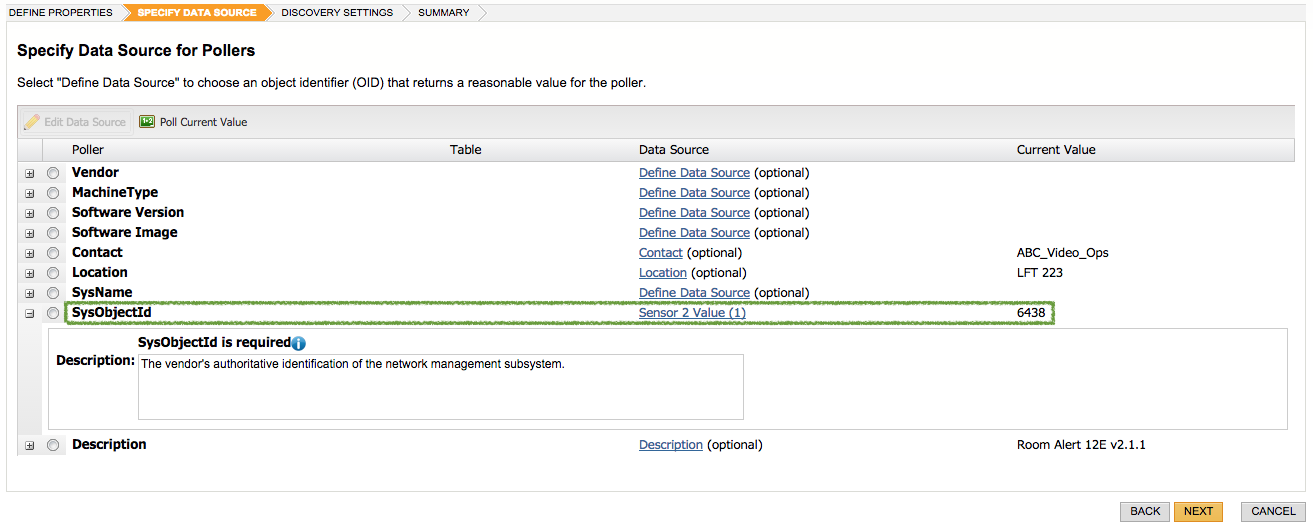Expand the Vendor poller row
This screenshot has height=528, width=1313.
30,173
